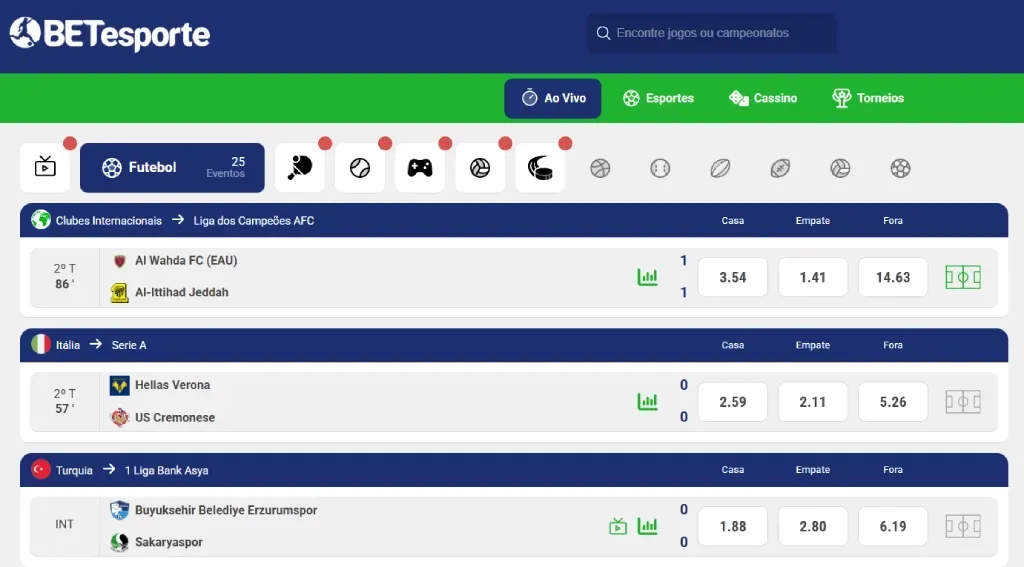The image size is (1024, 567).
Task: Open the Esportes tab
Action: click(x=658, y=98)
